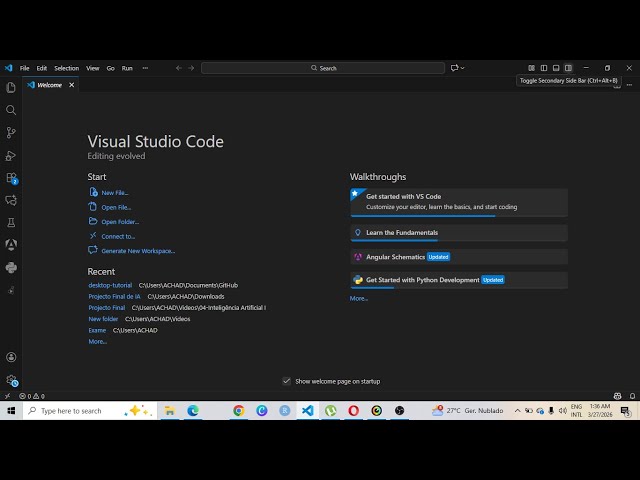640x480 pixels.
Task: Open Google Chrome from taskbar
Action: click(x=239, y=411)
